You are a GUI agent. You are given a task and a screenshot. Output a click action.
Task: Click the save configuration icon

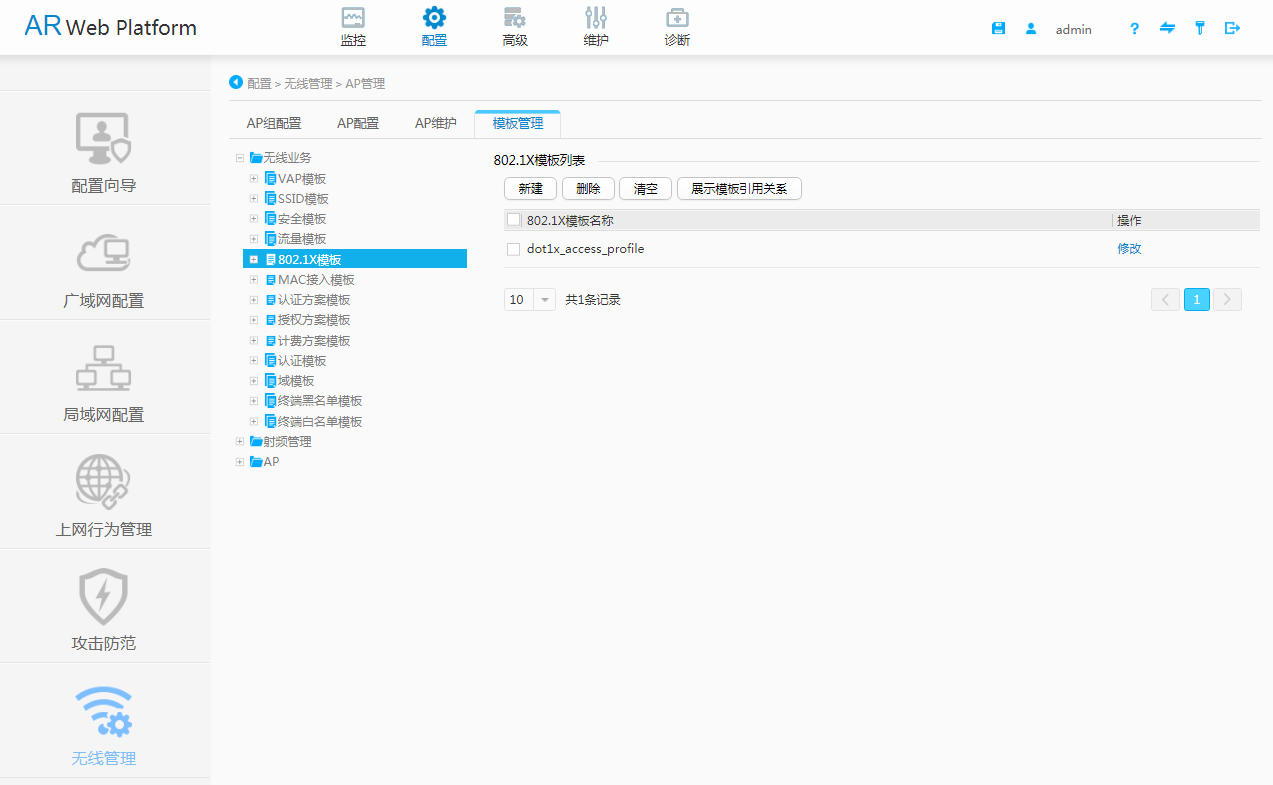point(997,28)
